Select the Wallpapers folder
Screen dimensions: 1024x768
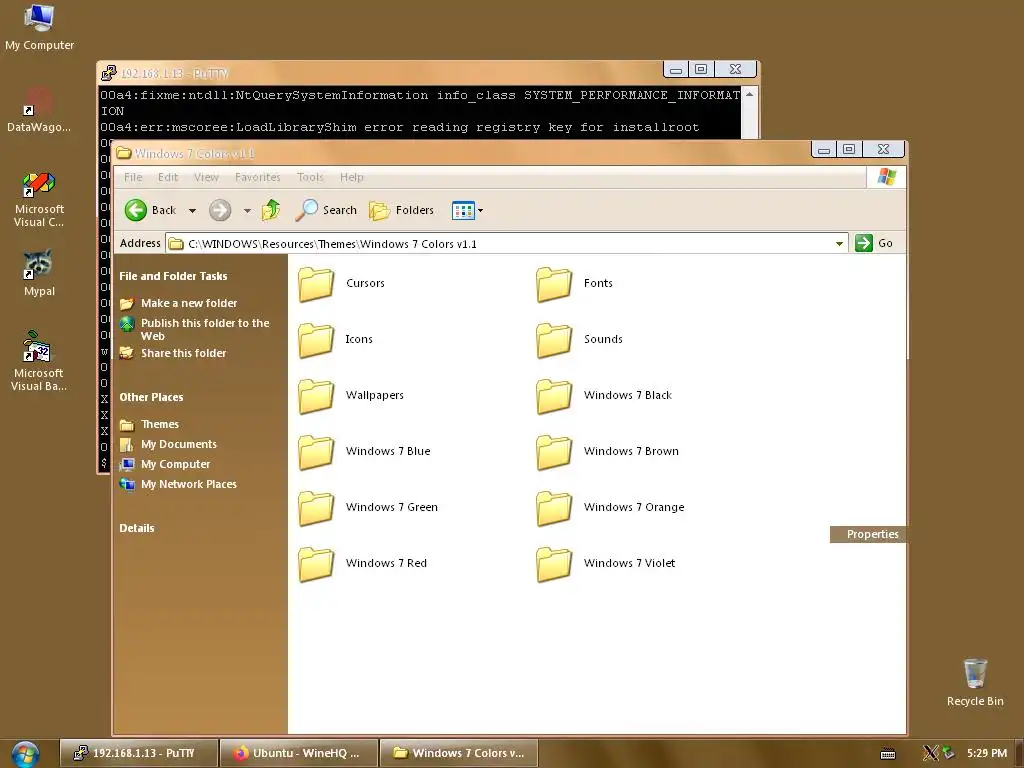(351, 396)
